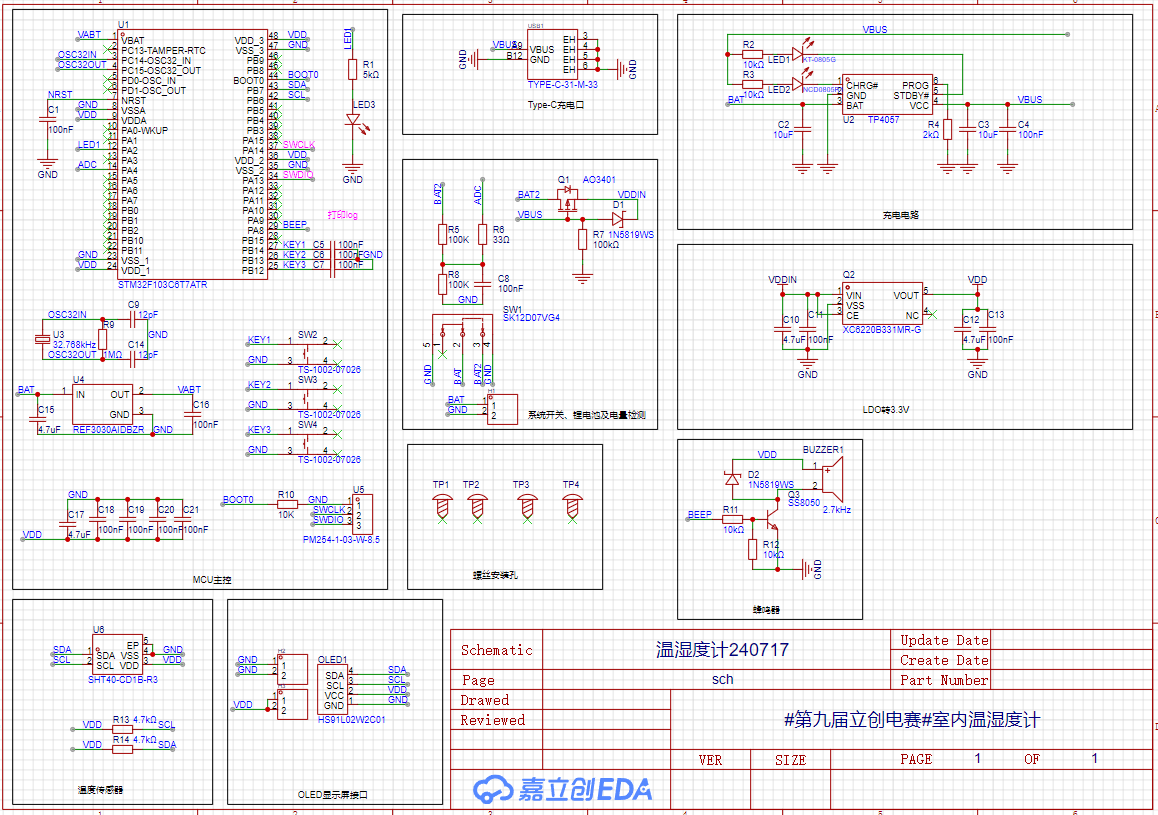Click the OLED显示屏接口 section title
The image size is (1158, 815).
point(332,795)
